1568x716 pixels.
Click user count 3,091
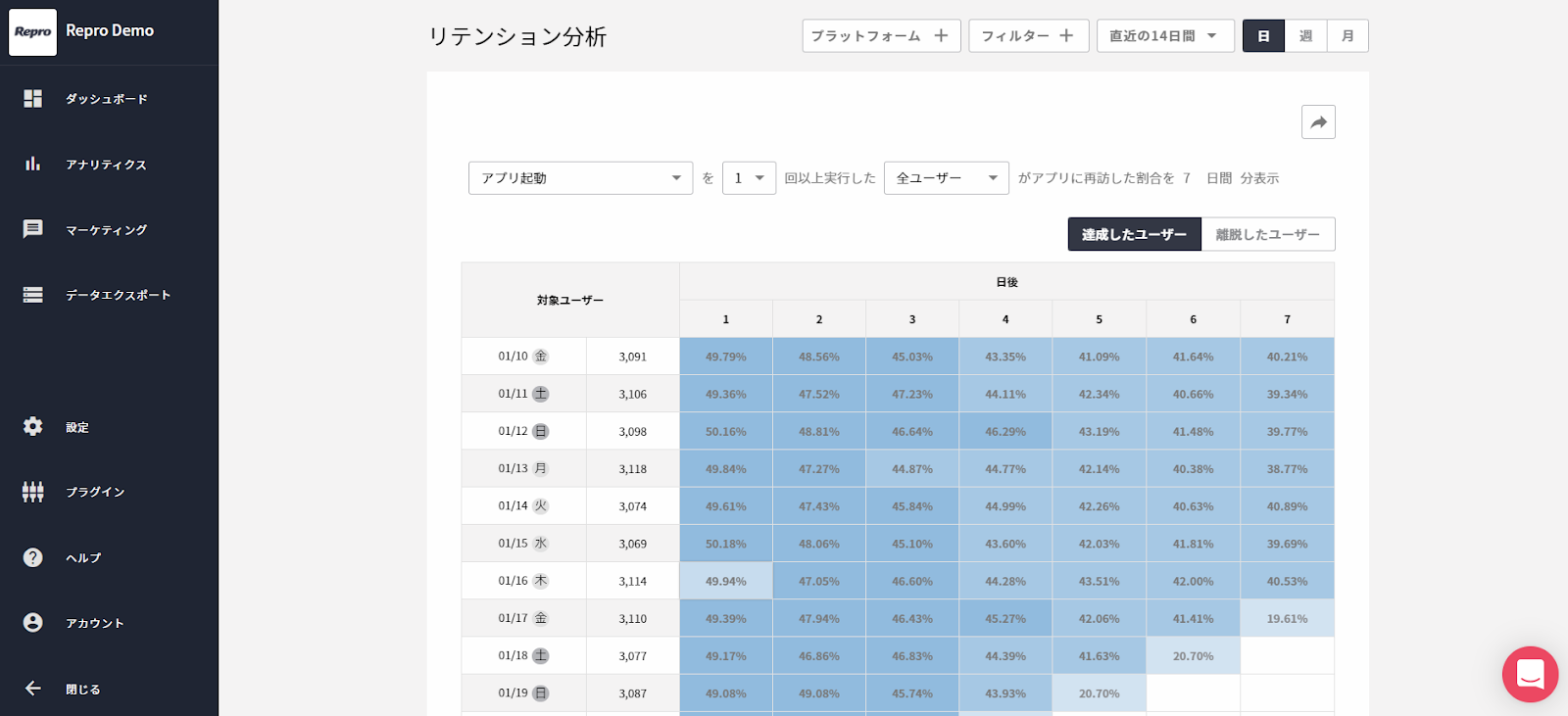pos(633,357)
